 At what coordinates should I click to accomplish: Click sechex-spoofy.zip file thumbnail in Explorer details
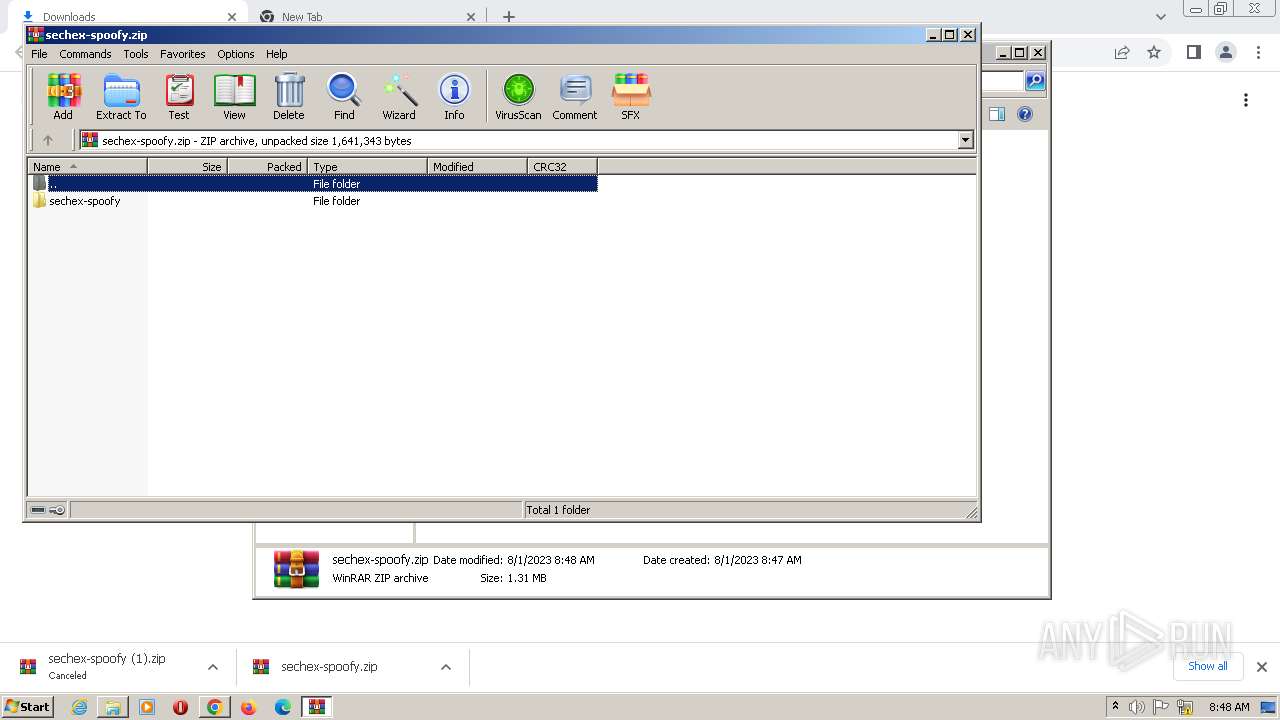[x=297, y=569]
